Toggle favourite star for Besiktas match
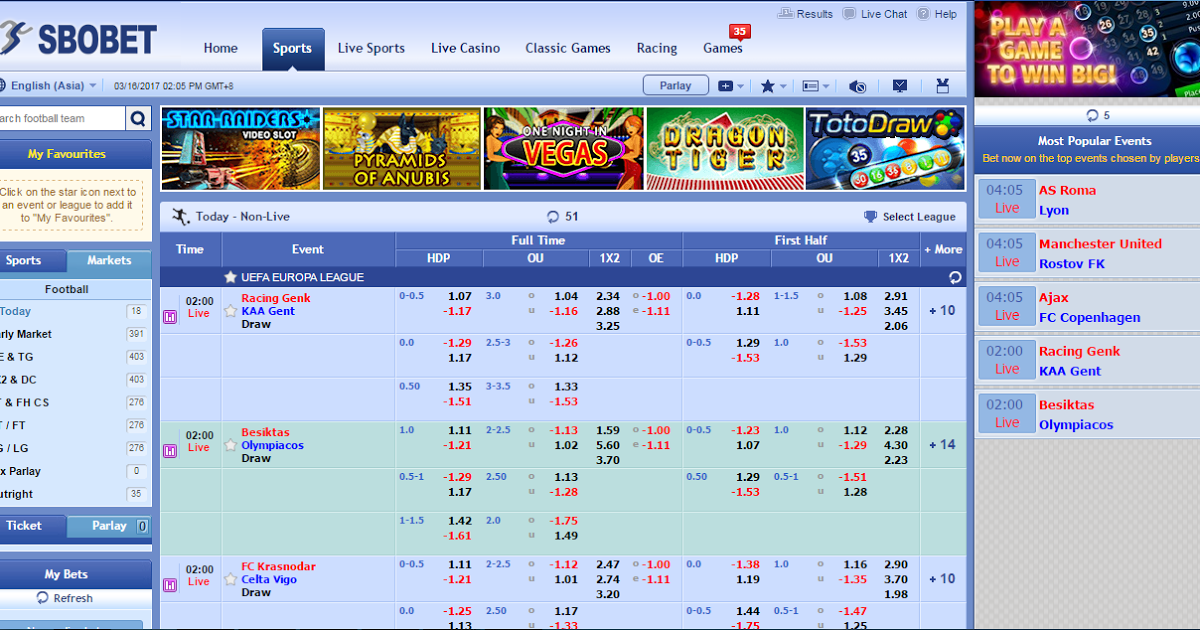The width and height of the screenshot is (1200, 630). (x=231, y=445)
